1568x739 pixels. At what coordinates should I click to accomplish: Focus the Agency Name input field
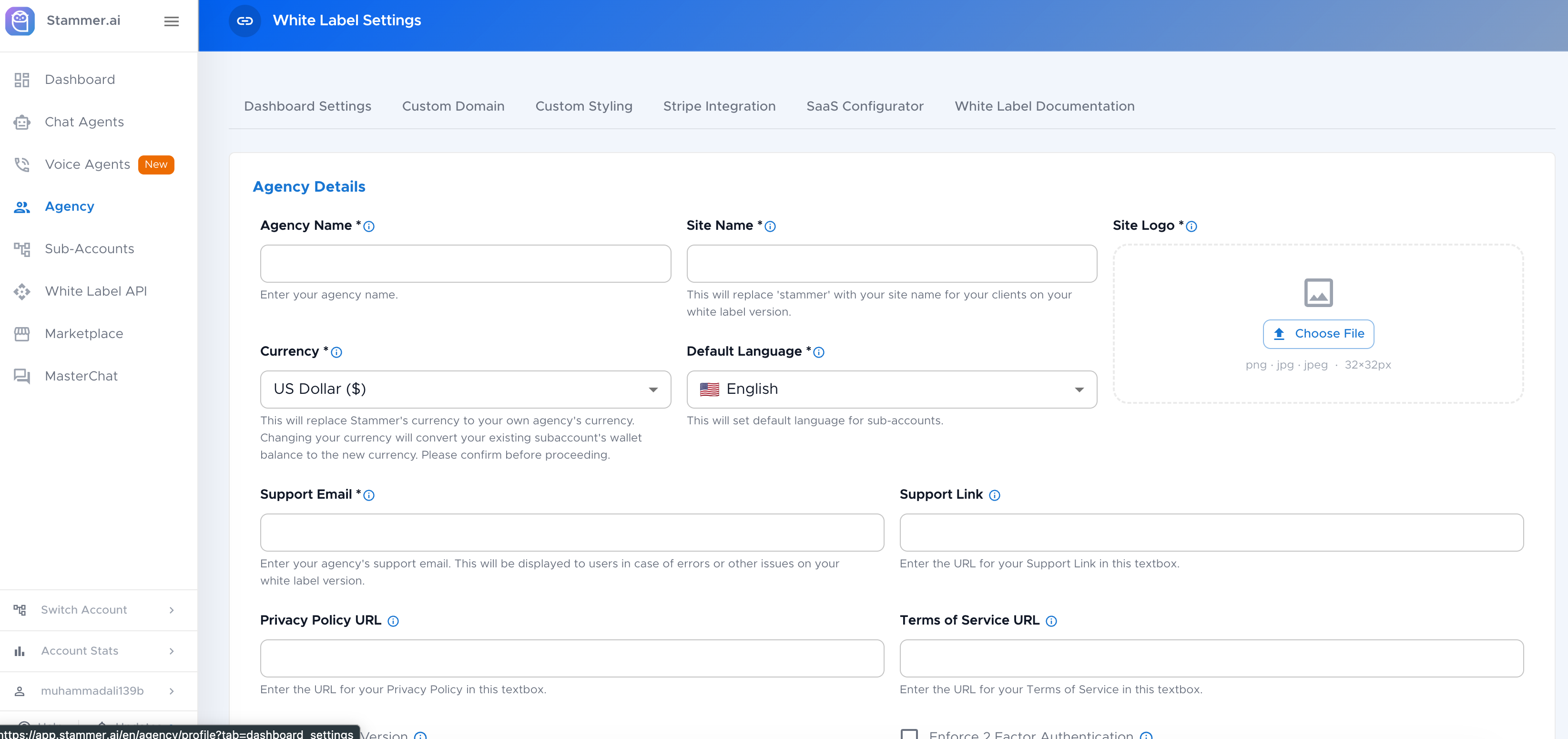[x=466, y=264]
